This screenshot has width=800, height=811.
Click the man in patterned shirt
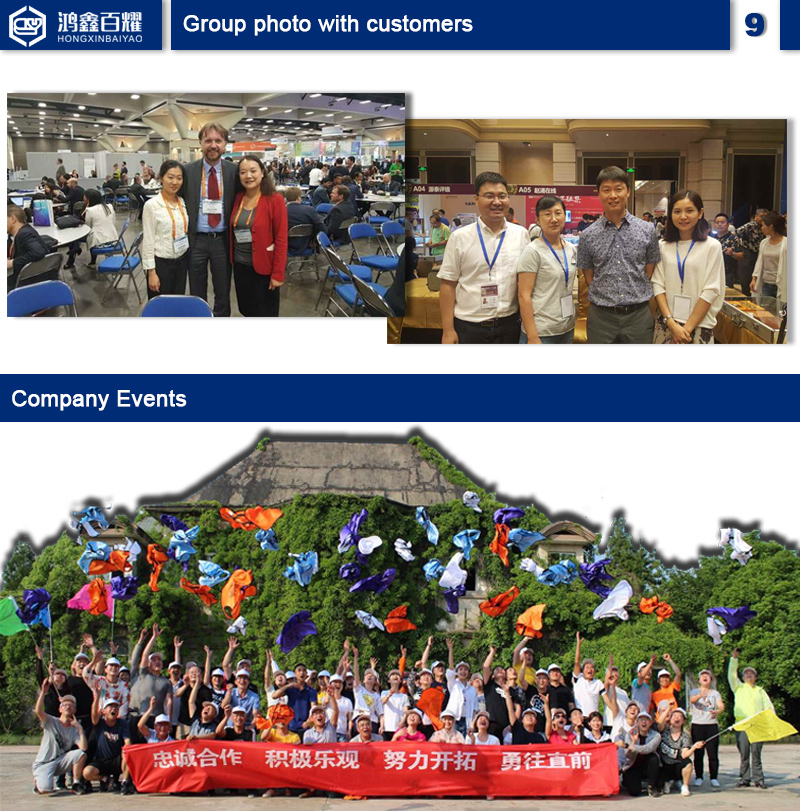point(617,255)
